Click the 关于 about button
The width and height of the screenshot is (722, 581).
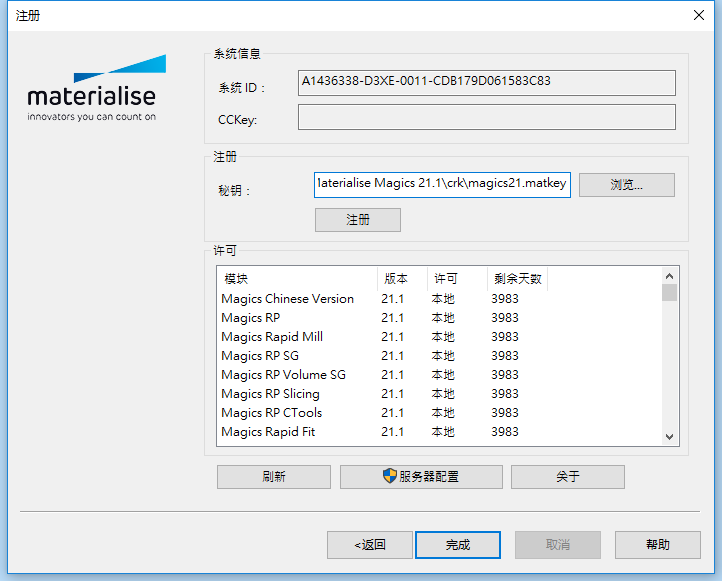(x=567, y=477)
